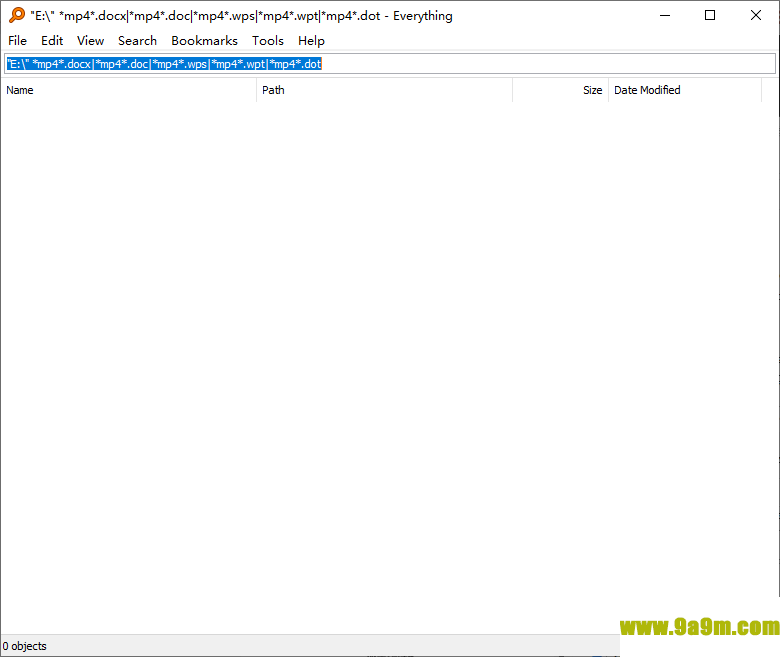Screen dimensions: 780x657
Task: Open the Search menu
Action: tap(137, 41)
